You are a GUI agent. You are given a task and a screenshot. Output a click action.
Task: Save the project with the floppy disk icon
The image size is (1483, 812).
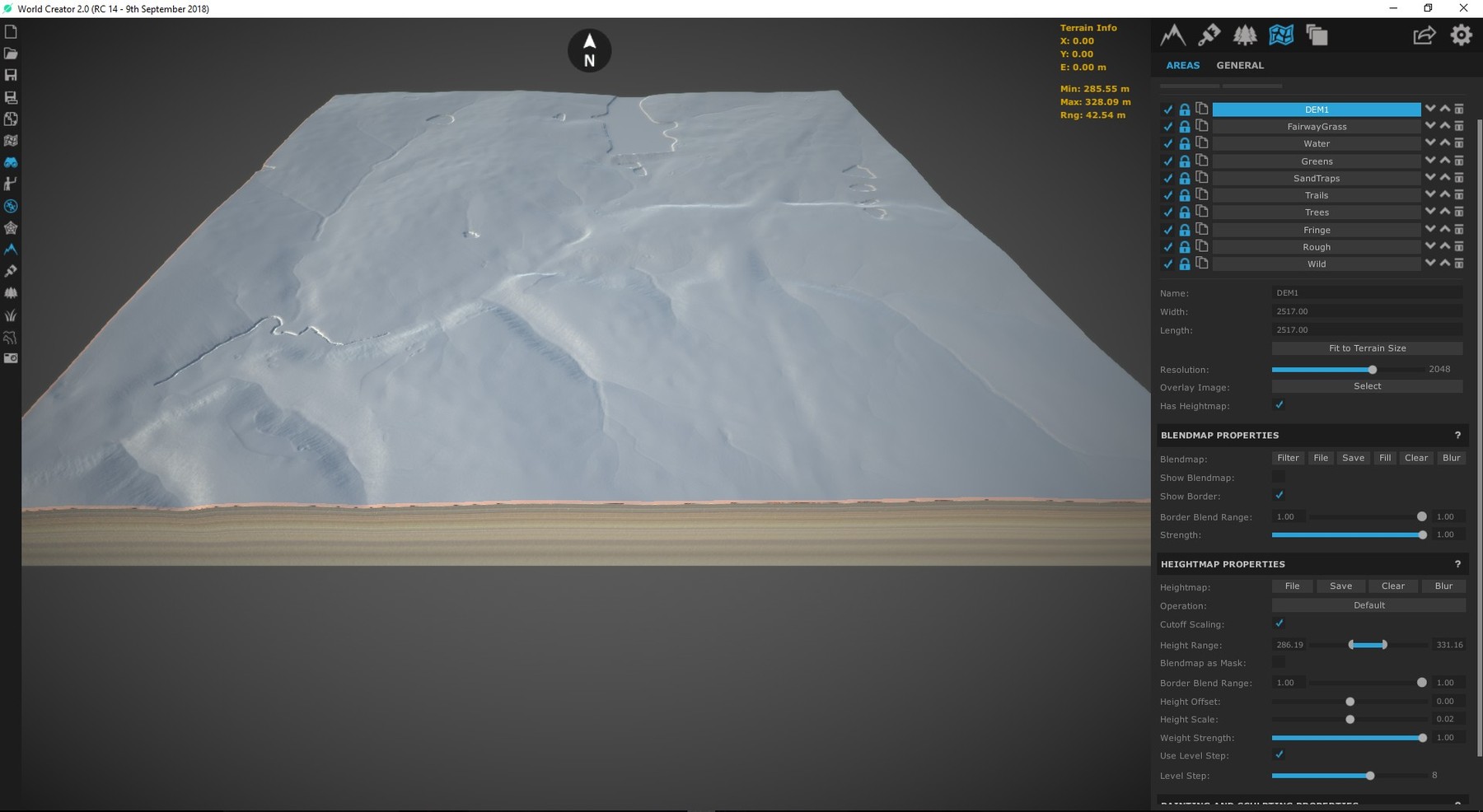tap(11, 75)
